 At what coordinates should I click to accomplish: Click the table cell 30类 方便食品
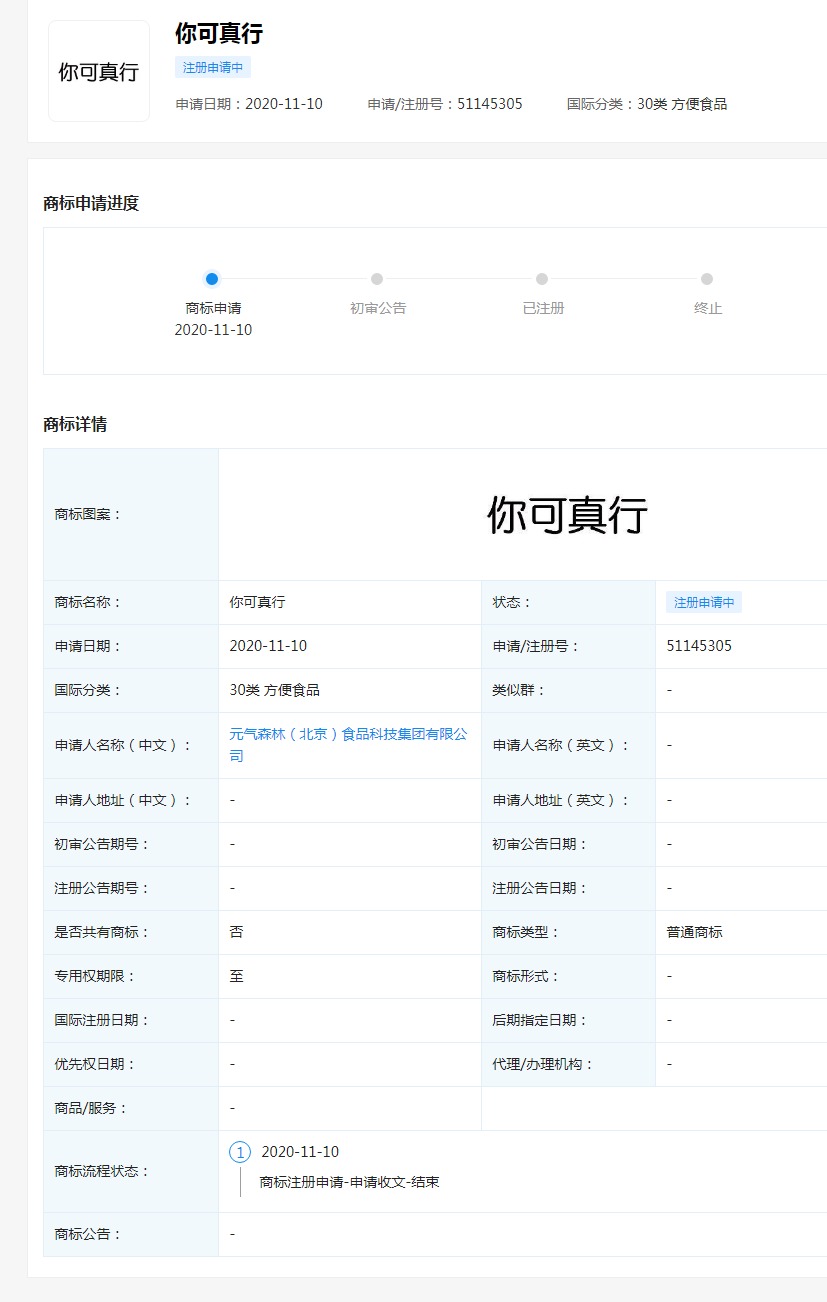click(275, 690)
